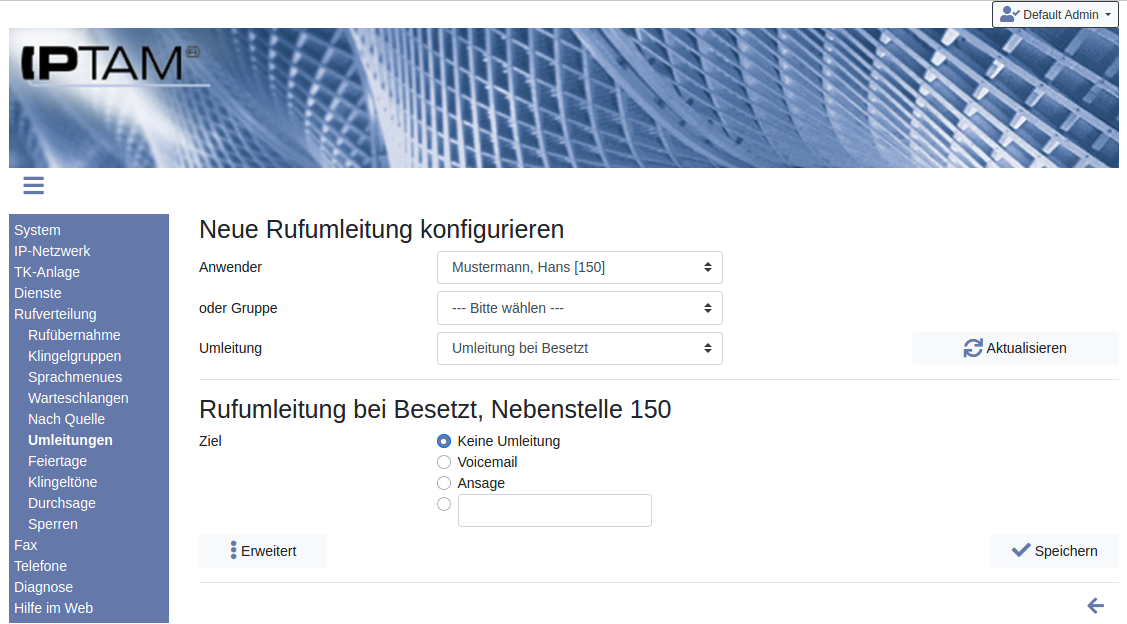
Task: Open the Hilfe im Web link
Action: [x=53, y=608]
